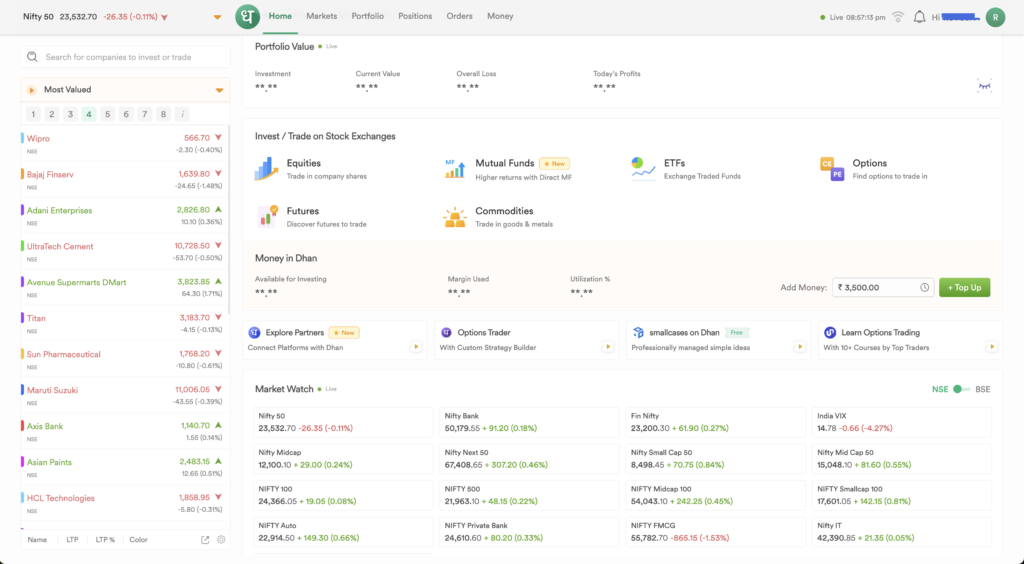Open the Futures icon

coord(267,216)
